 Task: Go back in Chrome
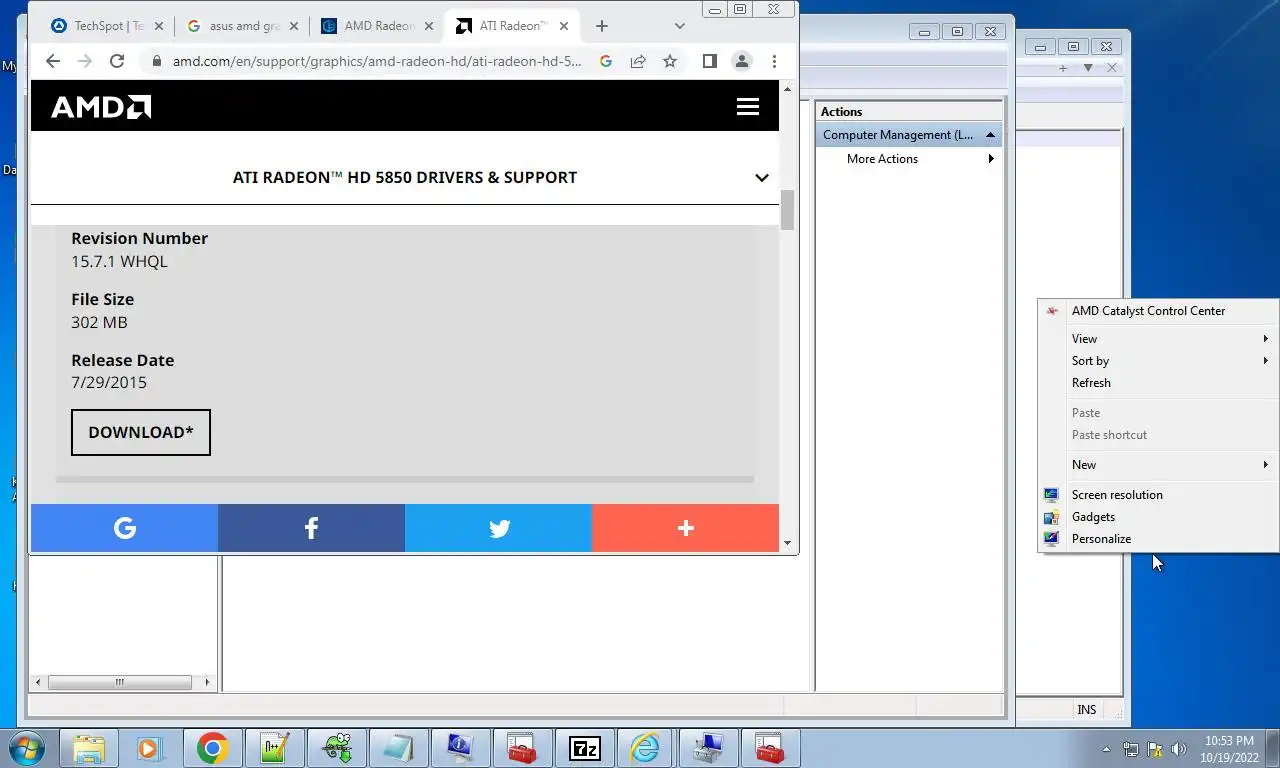click(x=53, y=61)
